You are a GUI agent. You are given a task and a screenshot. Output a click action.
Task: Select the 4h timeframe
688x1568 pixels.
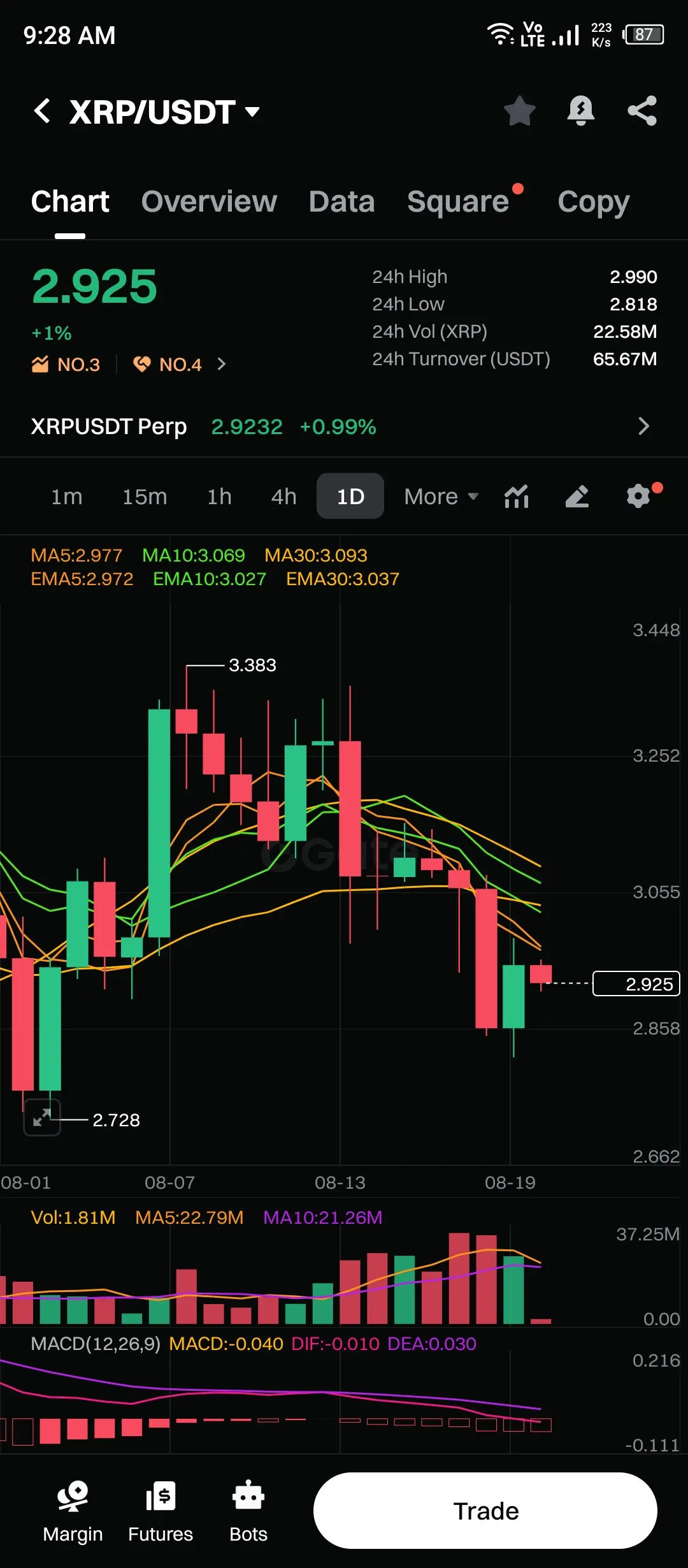283,496
